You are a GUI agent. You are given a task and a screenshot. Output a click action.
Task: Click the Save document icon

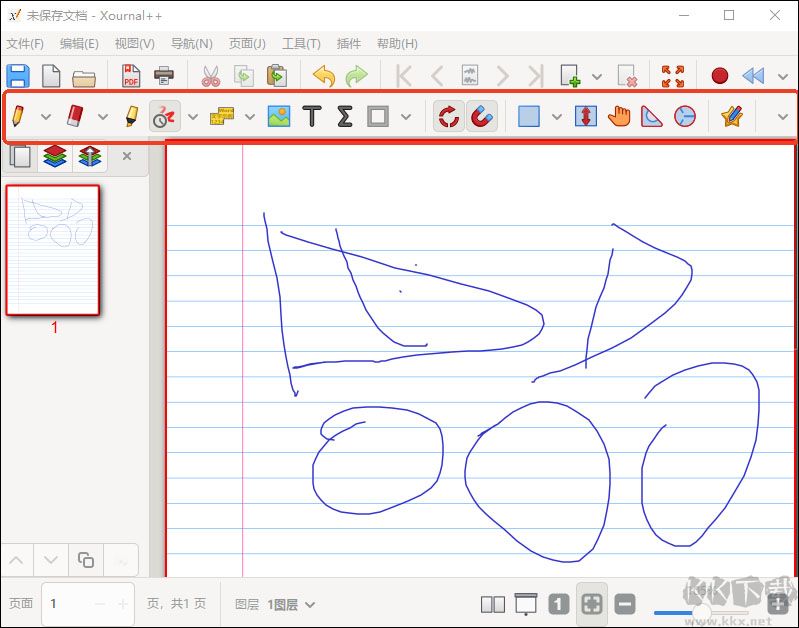point(18,76)
